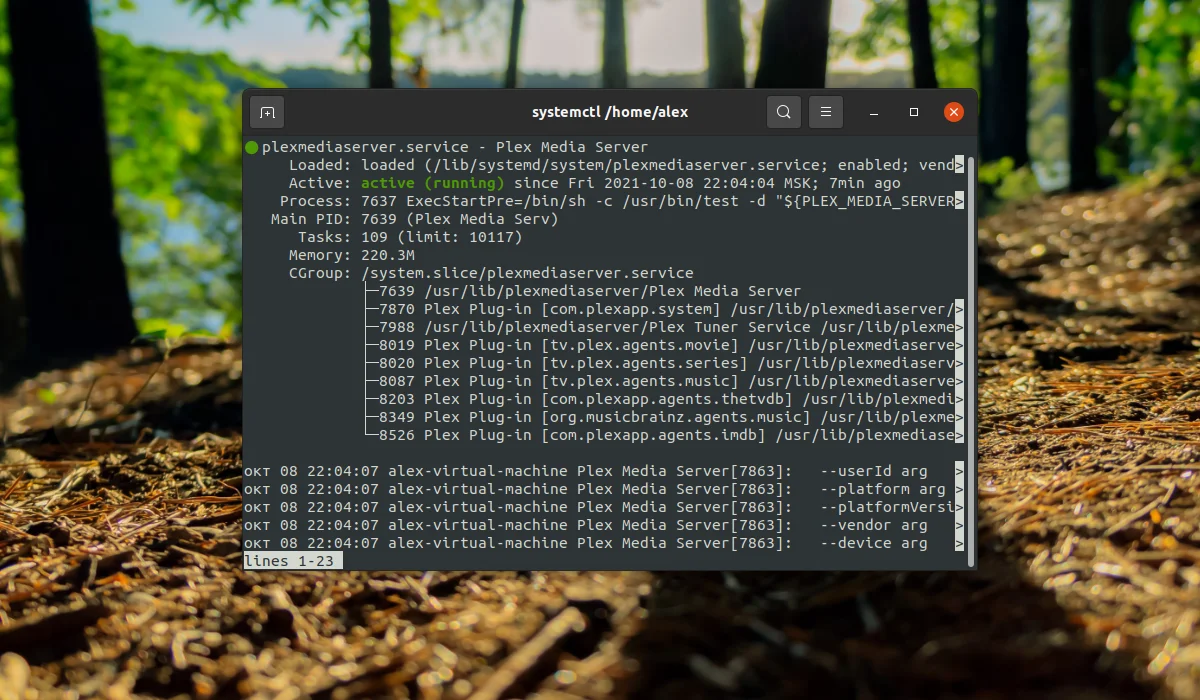Open a new terminal tab
This screenshot has height=700, width=1200.
[x=267, y=112]
